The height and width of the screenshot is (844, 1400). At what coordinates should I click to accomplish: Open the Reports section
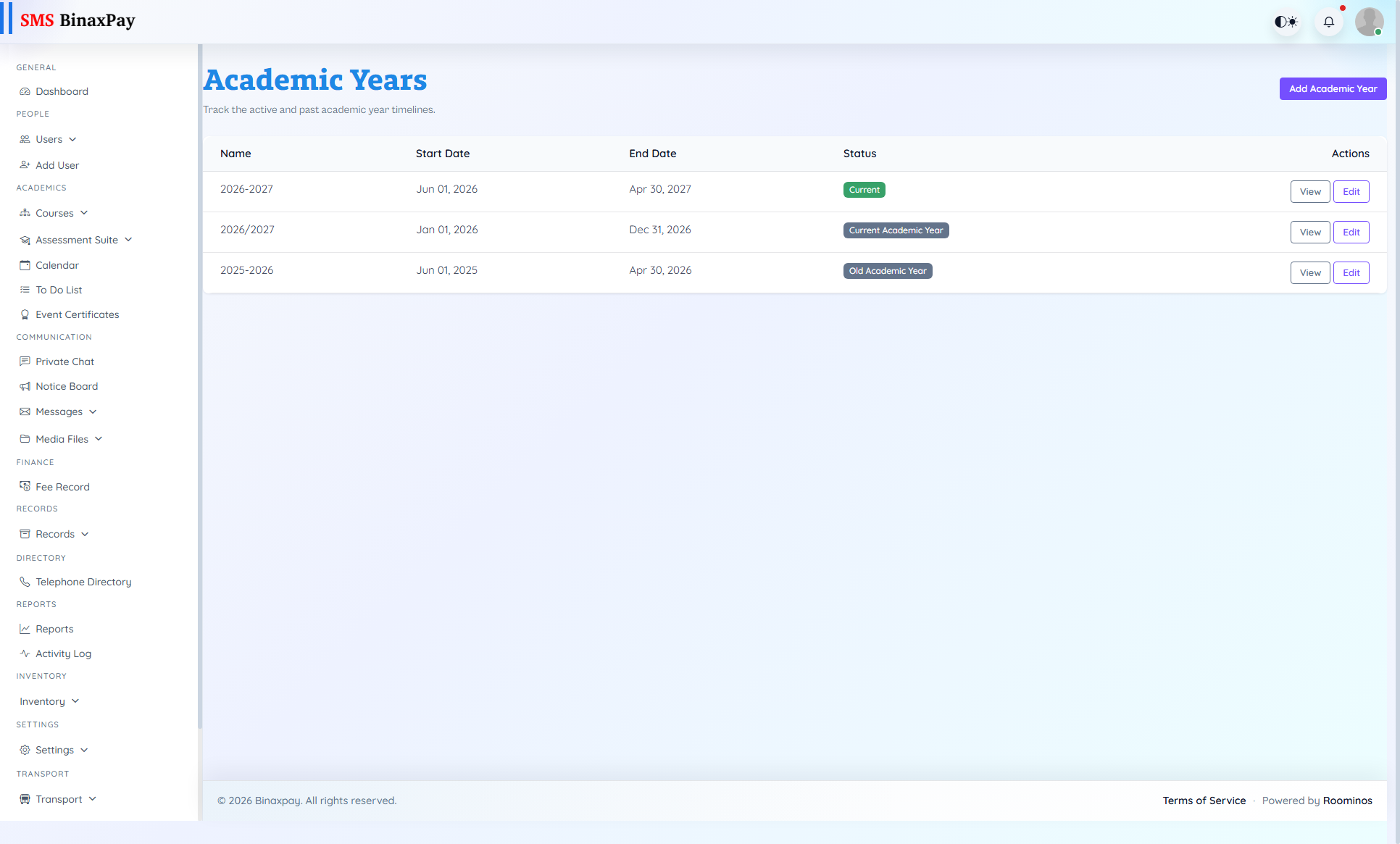[54, 629]
